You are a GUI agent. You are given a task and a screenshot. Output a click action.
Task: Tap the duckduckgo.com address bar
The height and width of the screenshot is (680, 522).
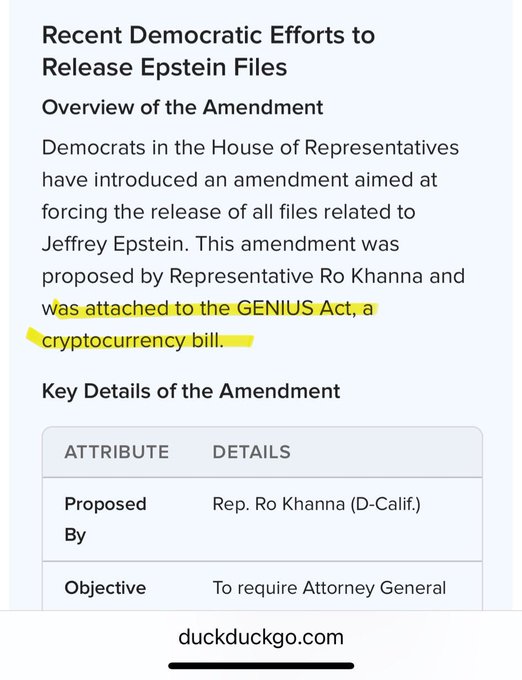[261, 637]
